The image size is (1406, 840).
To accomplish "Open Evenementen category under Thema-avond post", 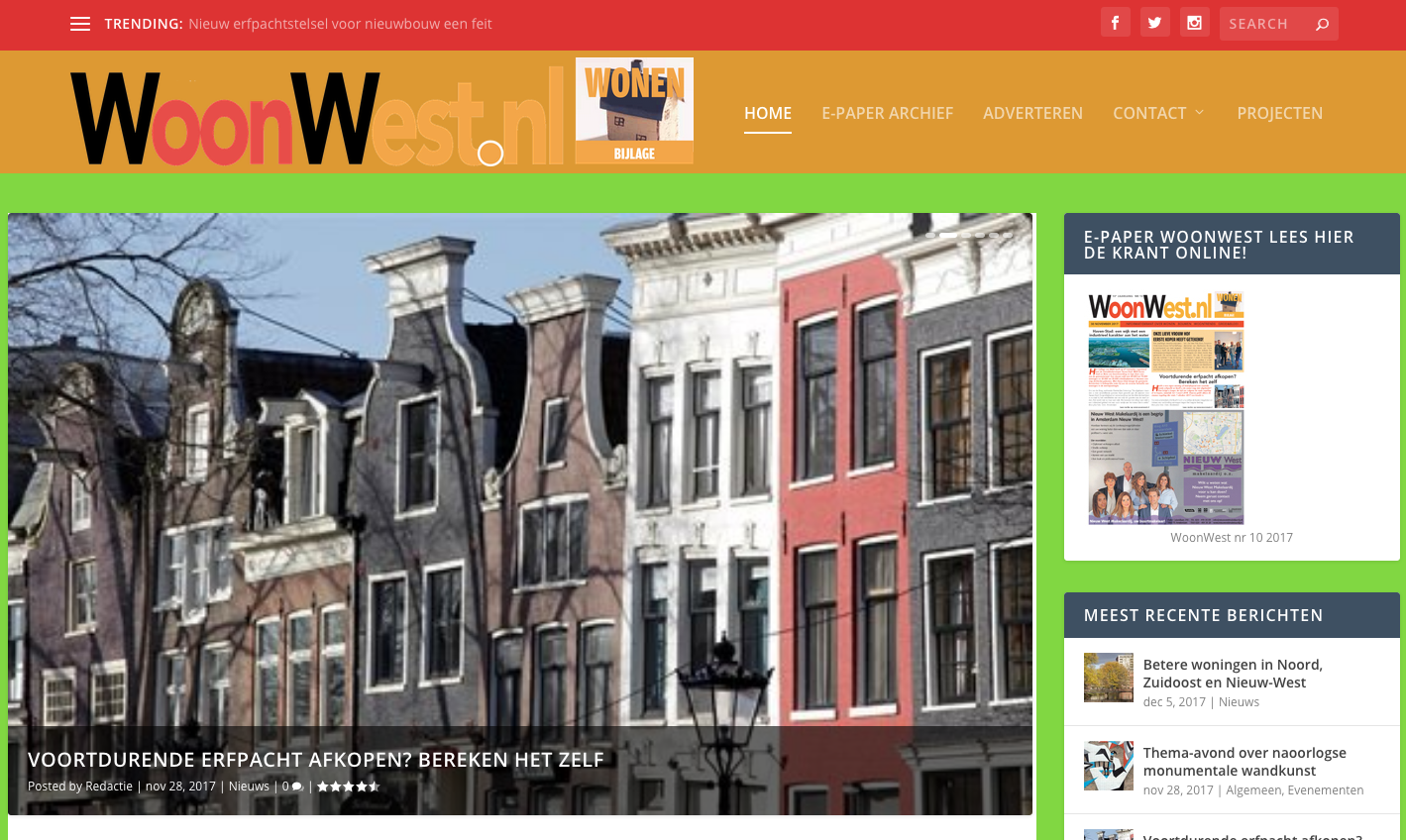I will coord(1326,790).
